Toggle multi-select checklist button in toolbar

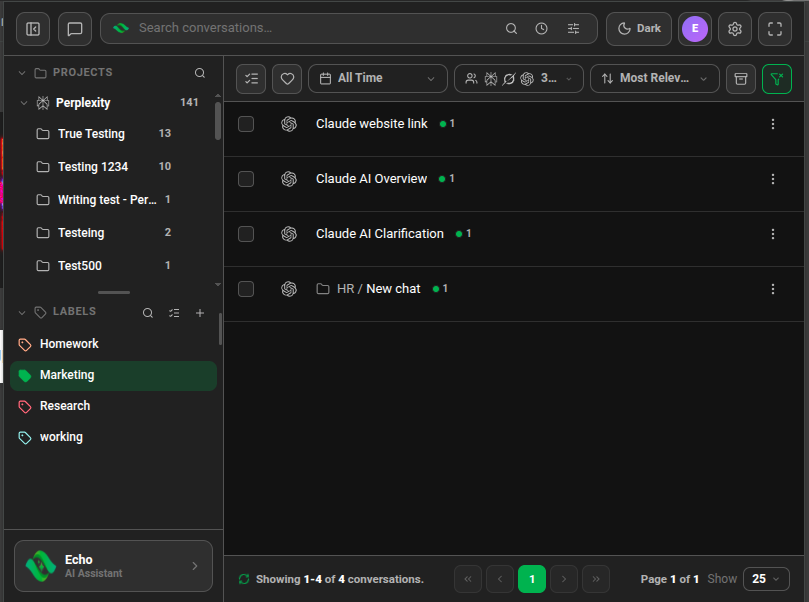251,79
